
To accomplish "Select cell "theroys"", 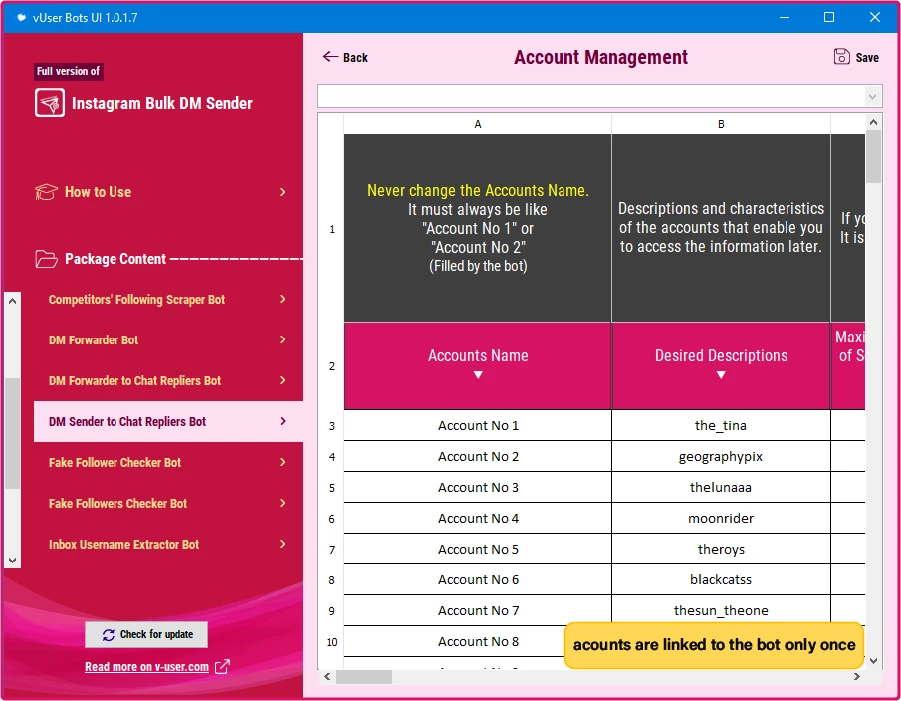I will [x=721, y=550].
